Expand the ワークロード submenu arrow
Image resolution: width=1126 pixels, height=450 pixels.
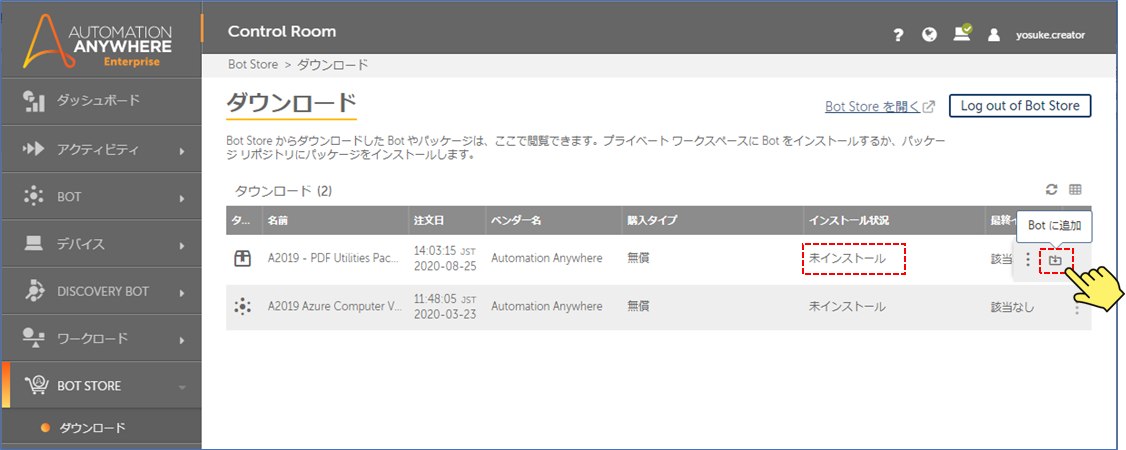(182, 339)
